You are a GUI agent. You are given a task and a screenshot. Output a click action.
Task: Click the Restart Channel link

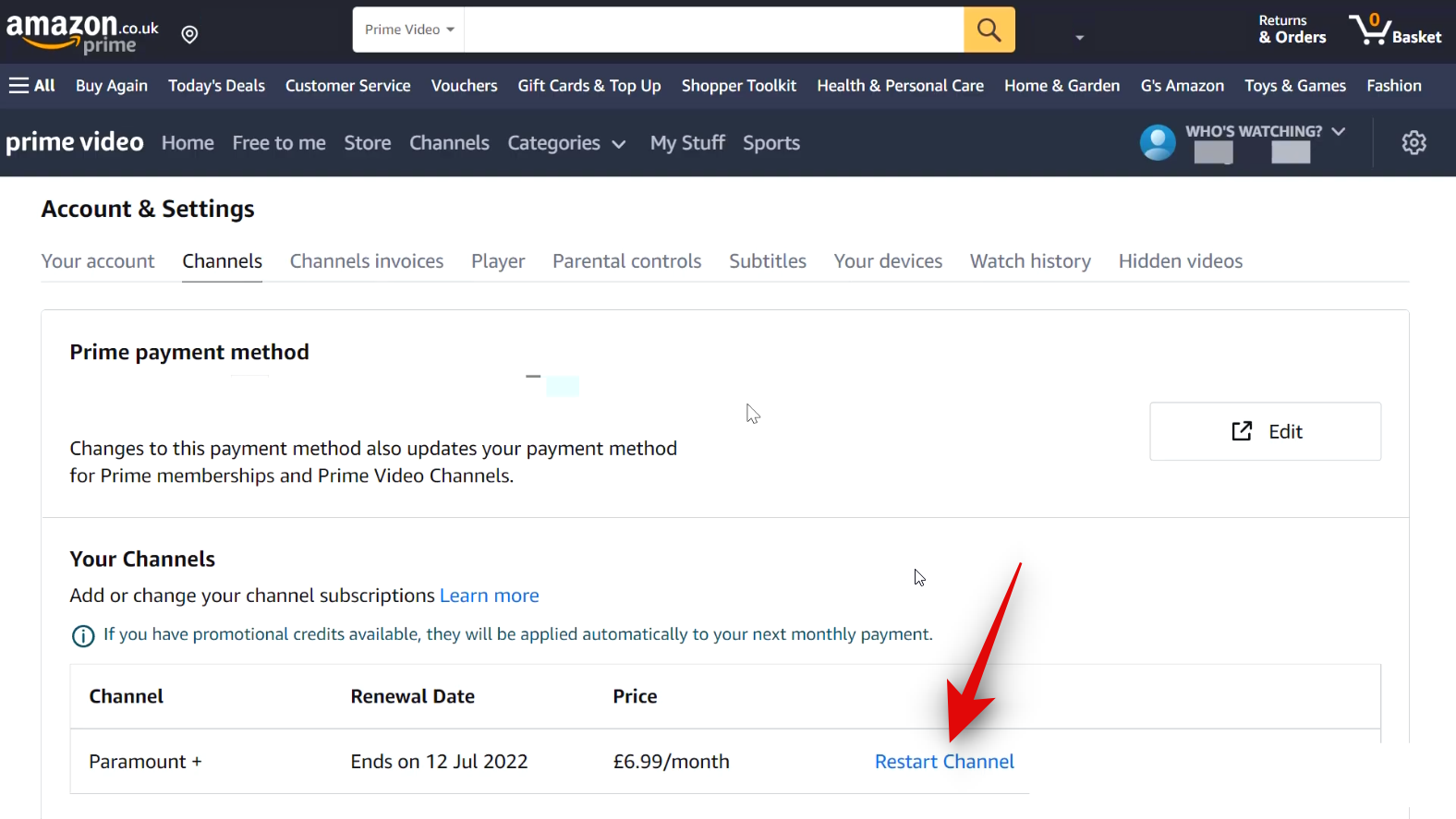coord(943,762)
